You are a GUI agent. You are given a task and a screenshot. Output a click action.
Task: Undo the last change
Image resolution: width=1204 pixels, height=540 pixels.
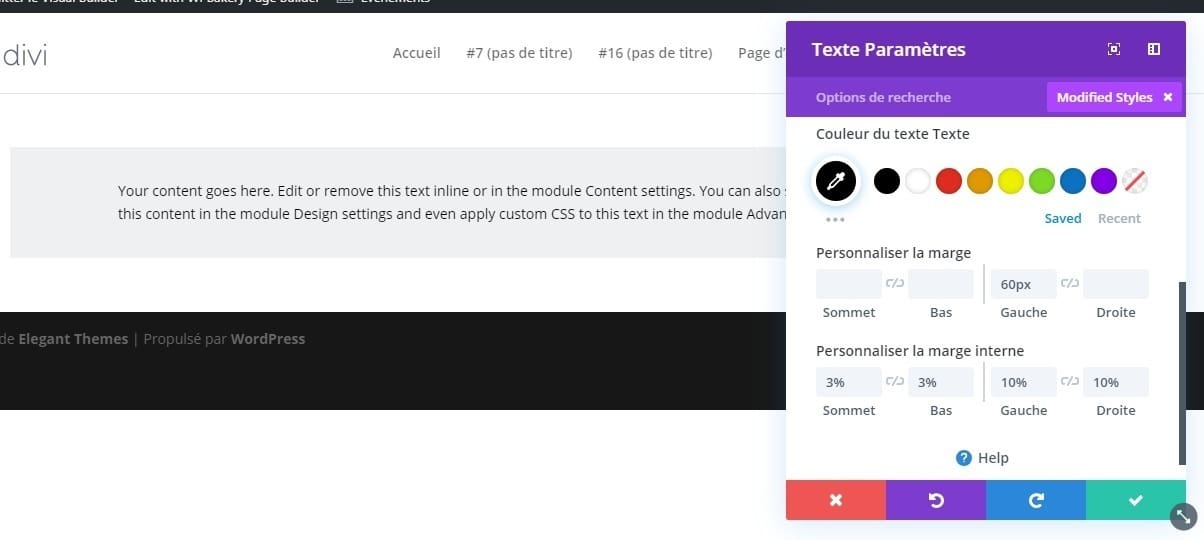[936, 500]
